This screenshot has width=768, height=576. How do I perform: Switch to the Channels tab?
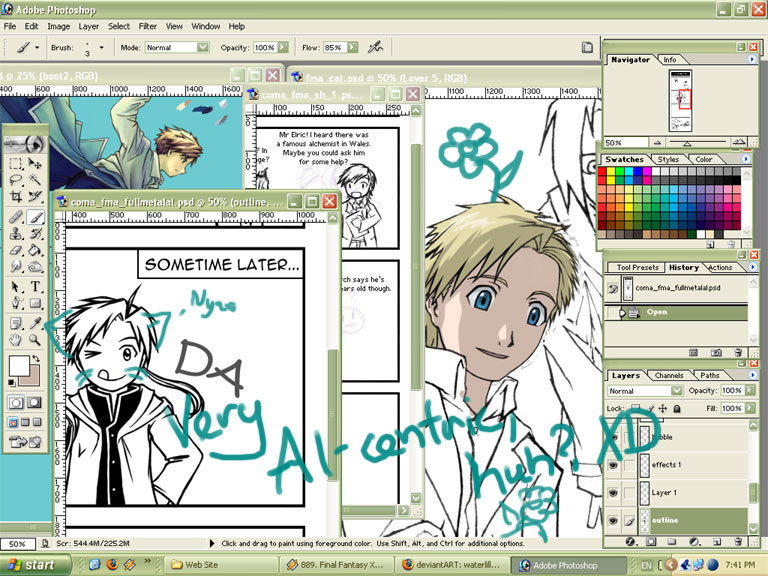coord(669,376)
